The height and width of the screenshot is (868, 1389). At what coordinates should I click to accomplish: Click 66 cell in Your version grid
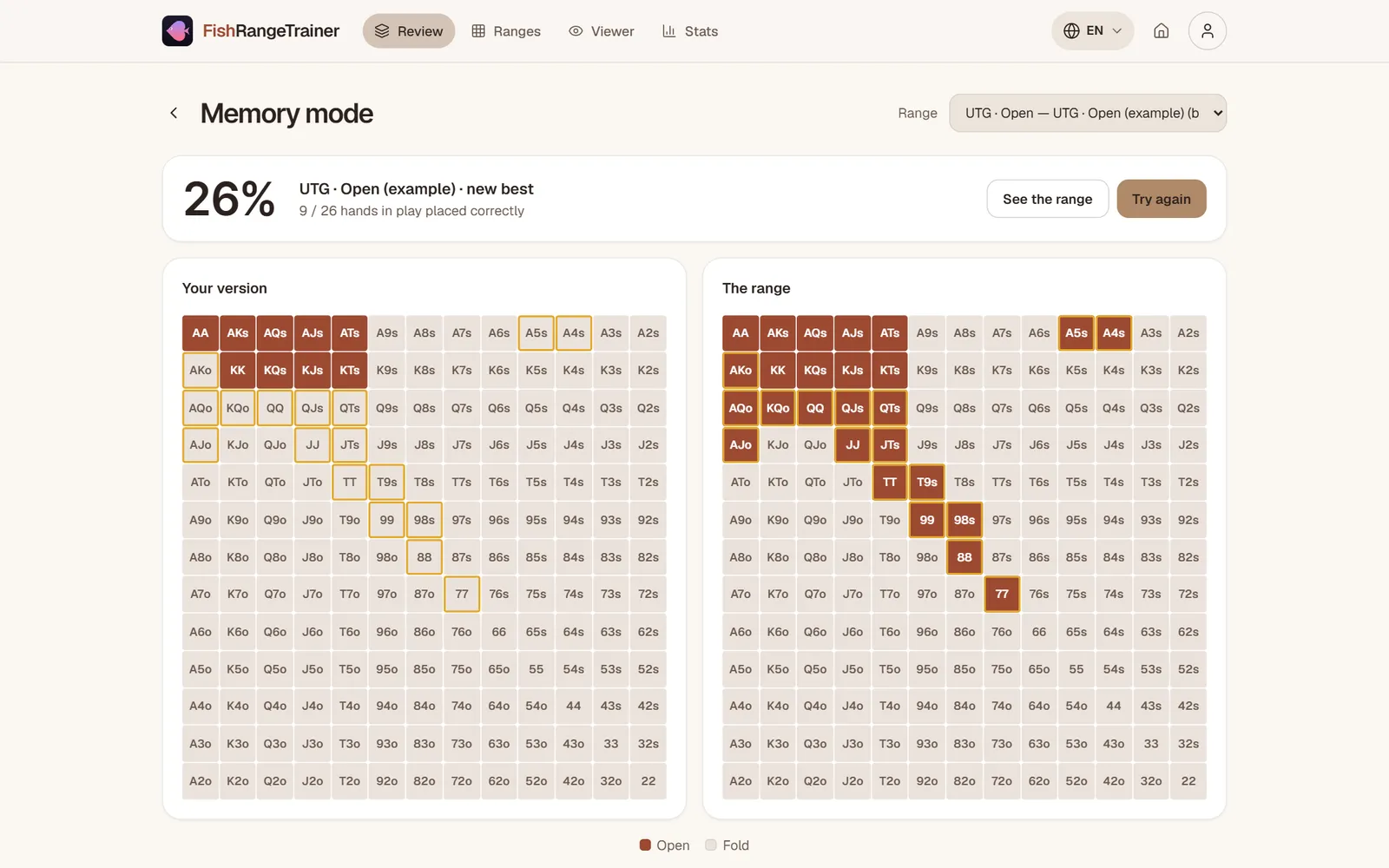coord(499,632)
